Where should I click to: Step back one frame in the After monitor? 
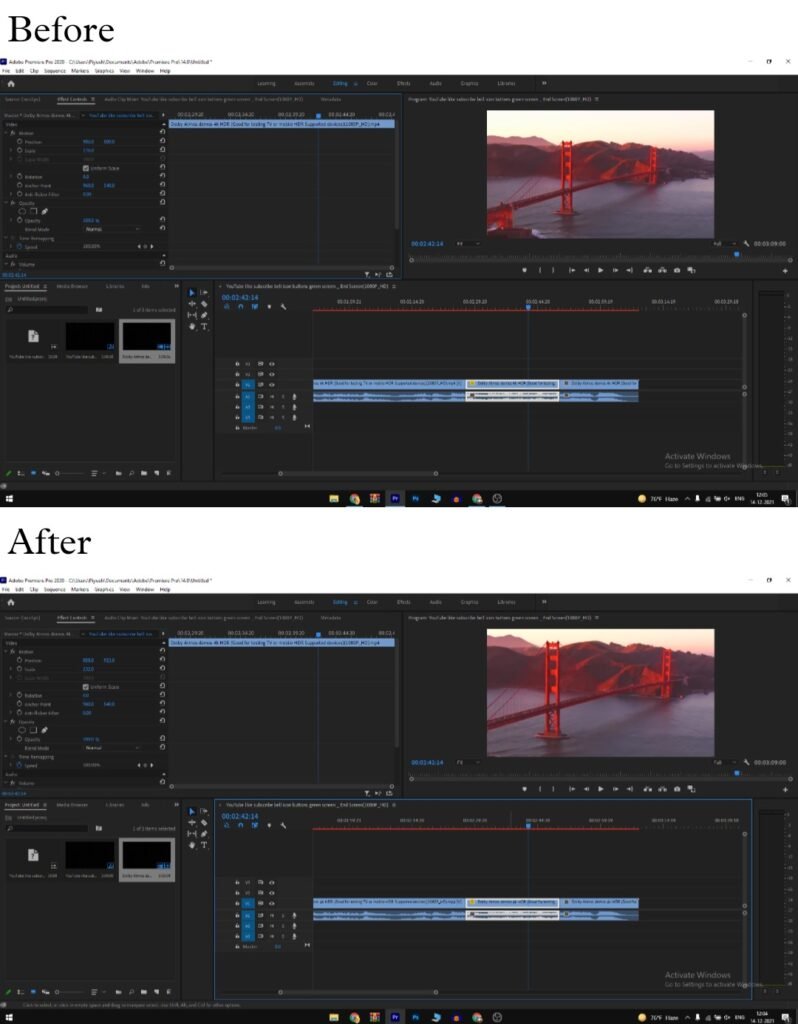(586, 789)
